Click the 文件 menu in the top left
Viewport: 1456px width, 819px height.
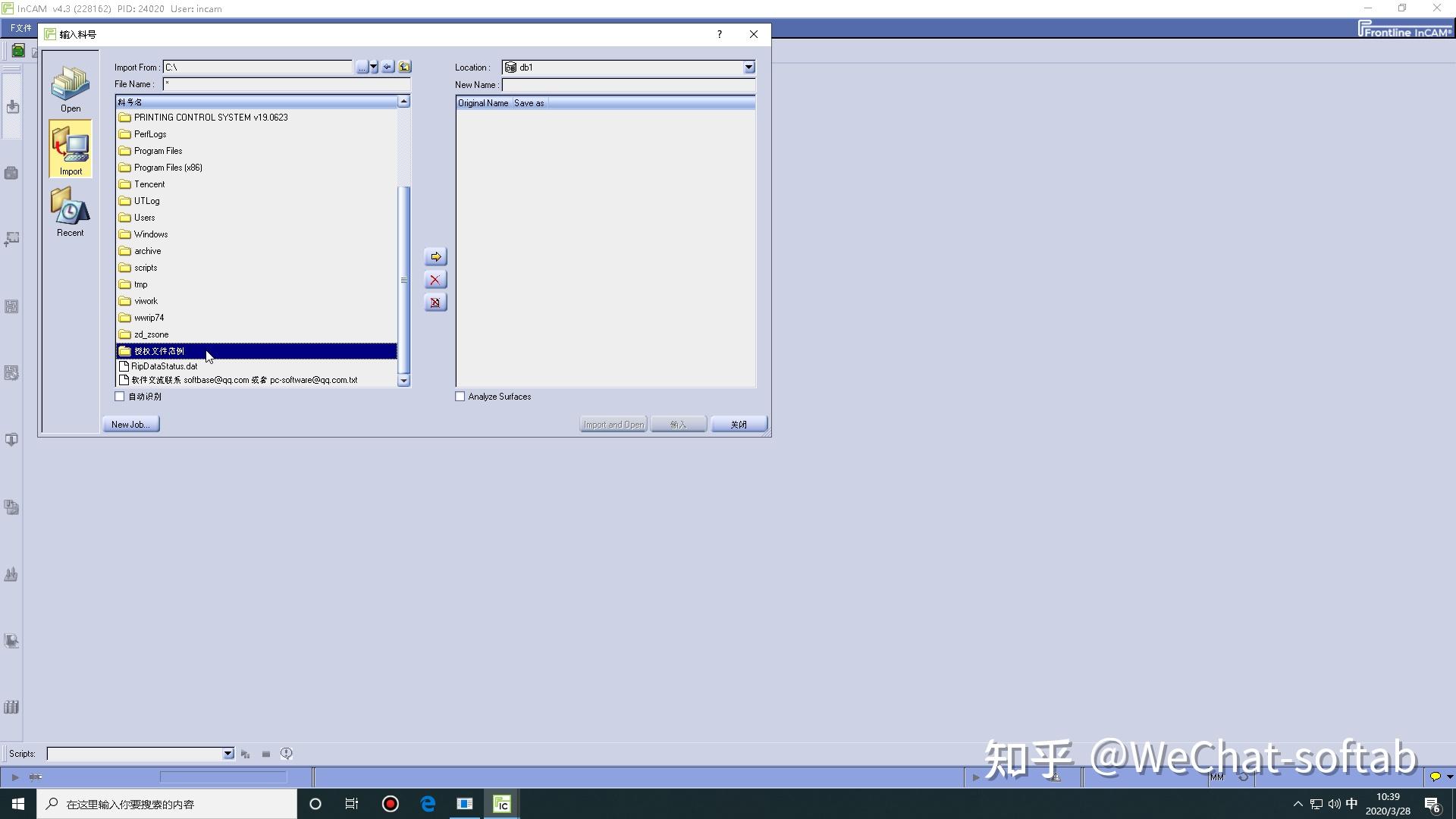point(19,28)
